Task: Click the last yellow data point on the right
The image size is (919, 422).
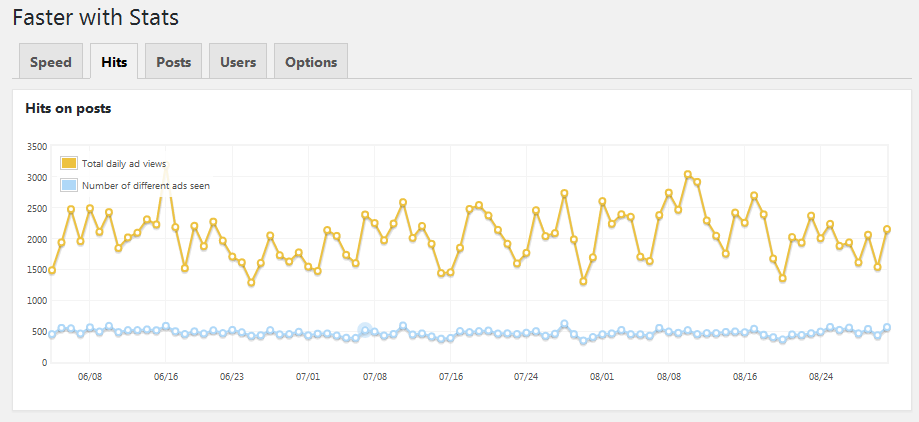Action: pos(887,230)
